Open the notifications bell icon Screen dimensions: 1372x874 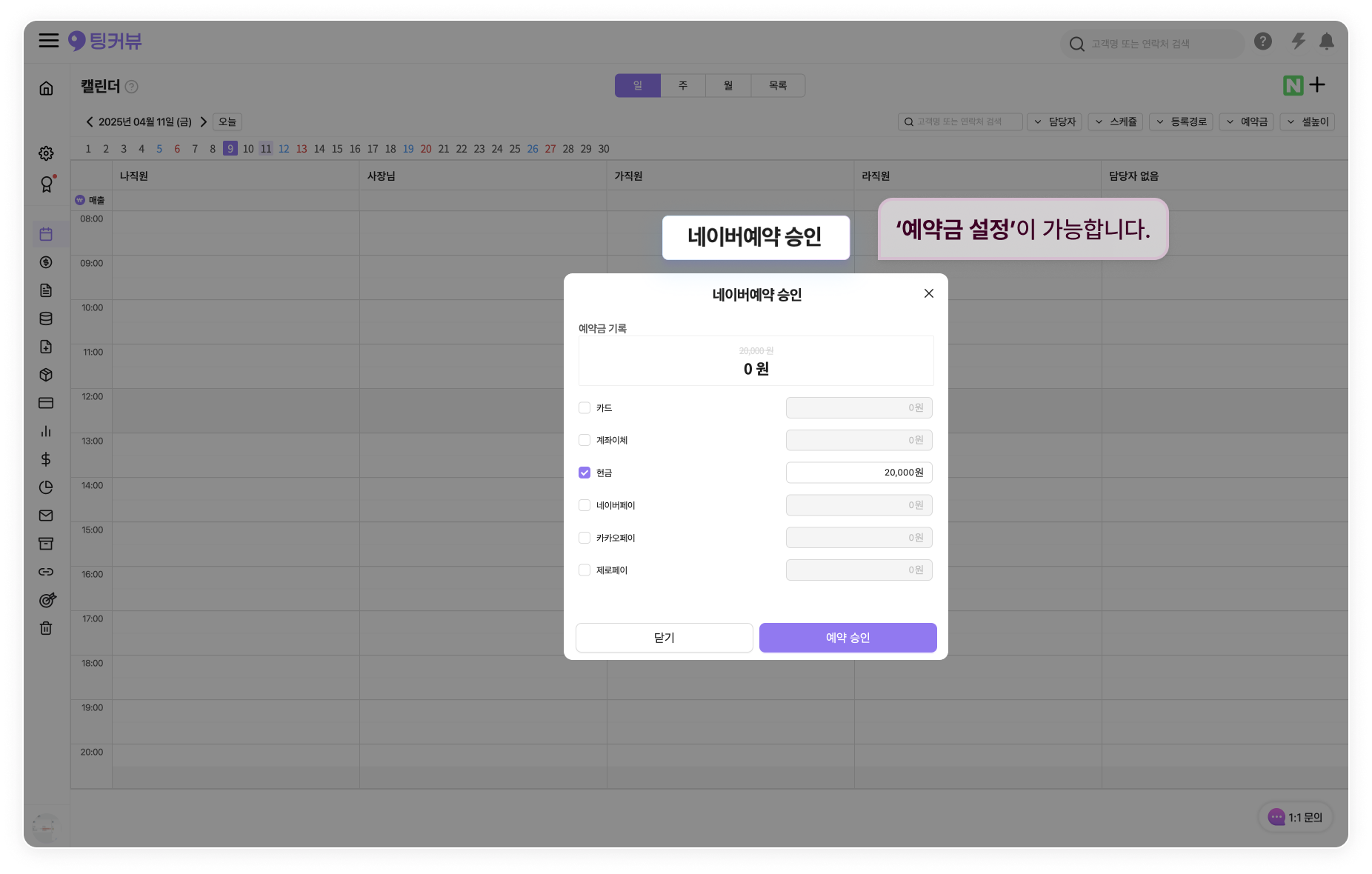click(x=1327, y=41)
